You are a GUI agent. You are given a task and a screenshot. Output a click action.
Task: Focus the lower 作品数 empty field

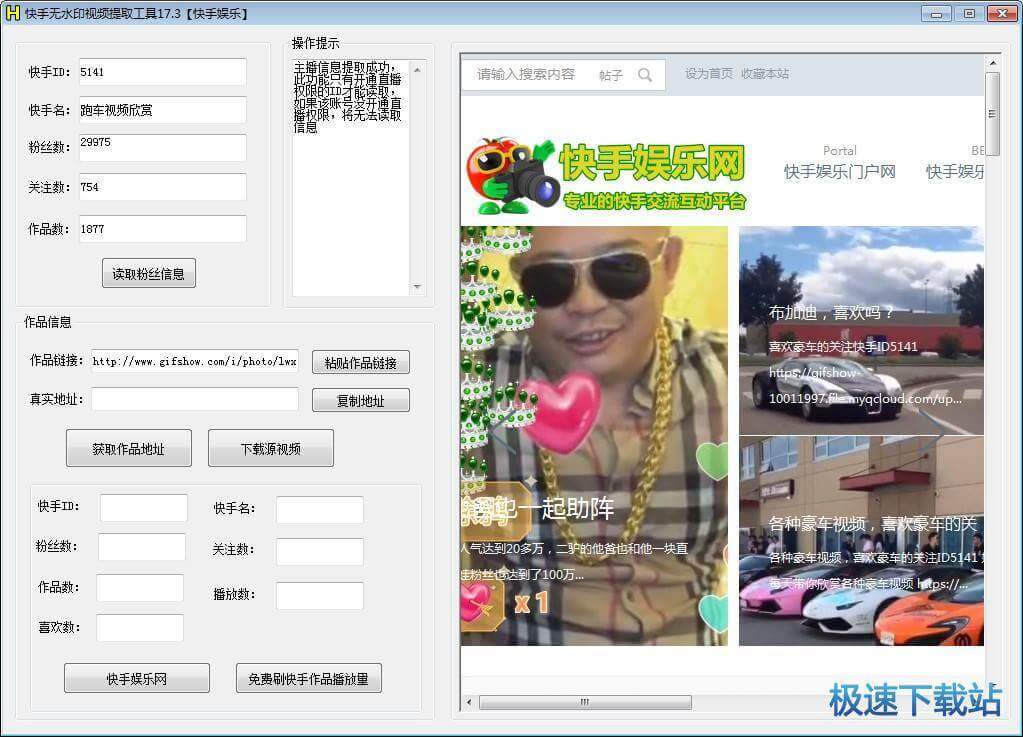tap(140, 588)
